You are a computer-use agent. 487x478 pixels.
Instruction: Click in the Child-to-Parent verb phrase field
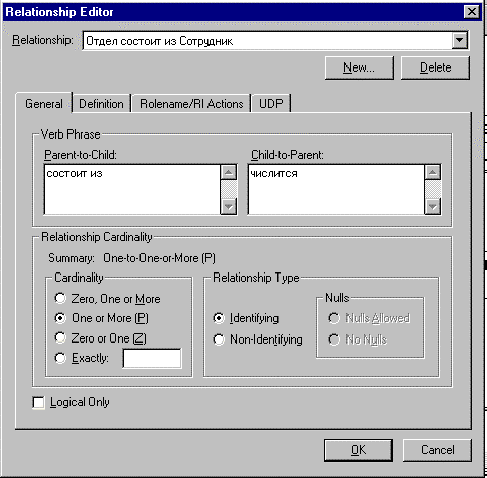tap(336, 189)
